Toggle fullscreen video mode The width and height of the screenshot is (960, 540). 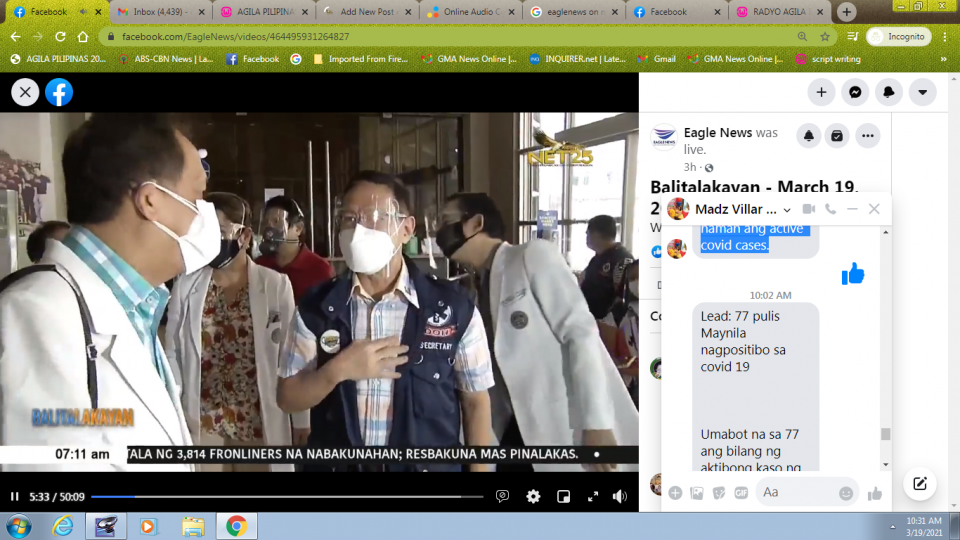tap(592, 496)
